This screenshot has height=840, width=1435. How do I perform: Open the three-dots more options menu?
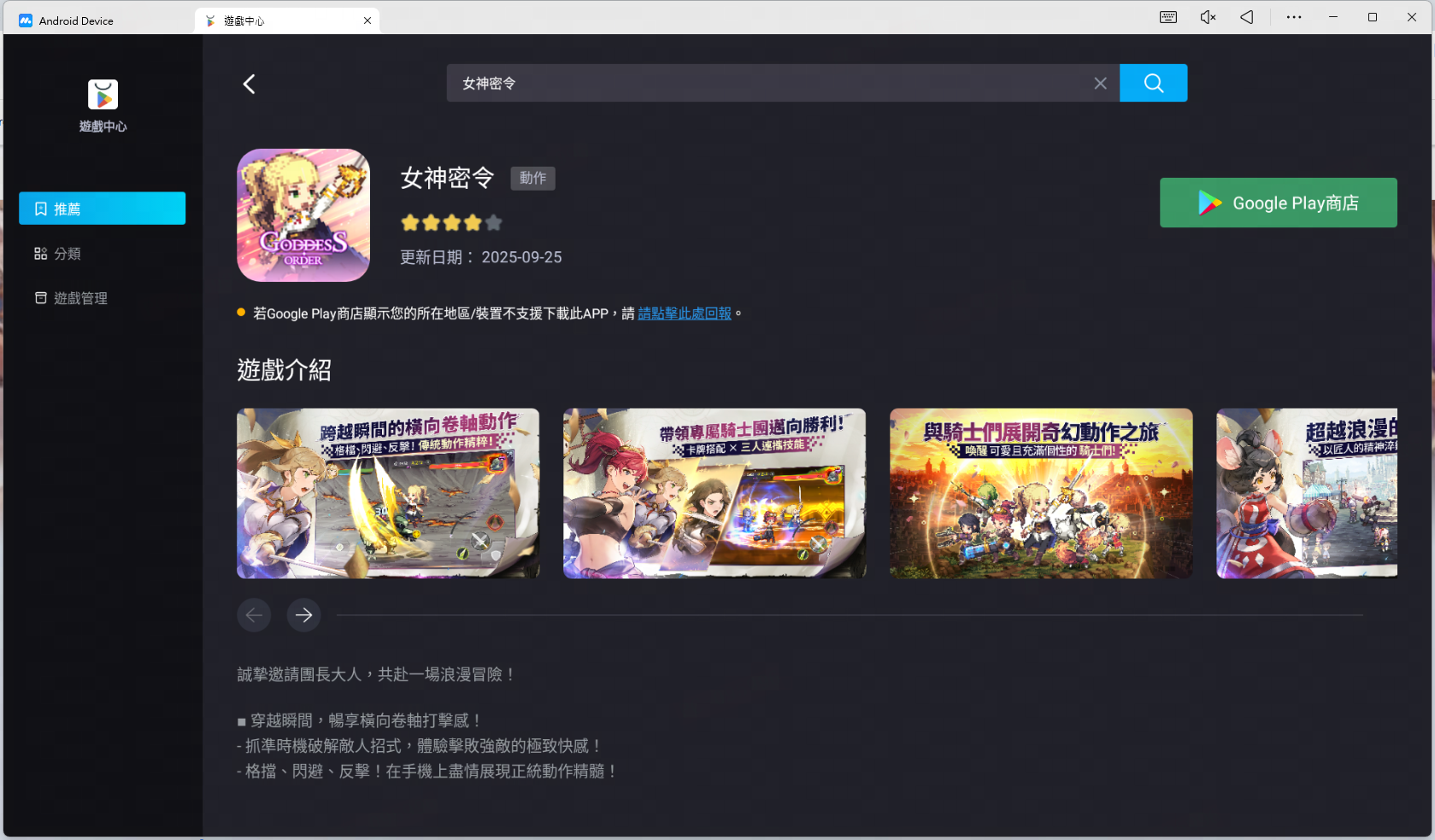(1294, 17)
